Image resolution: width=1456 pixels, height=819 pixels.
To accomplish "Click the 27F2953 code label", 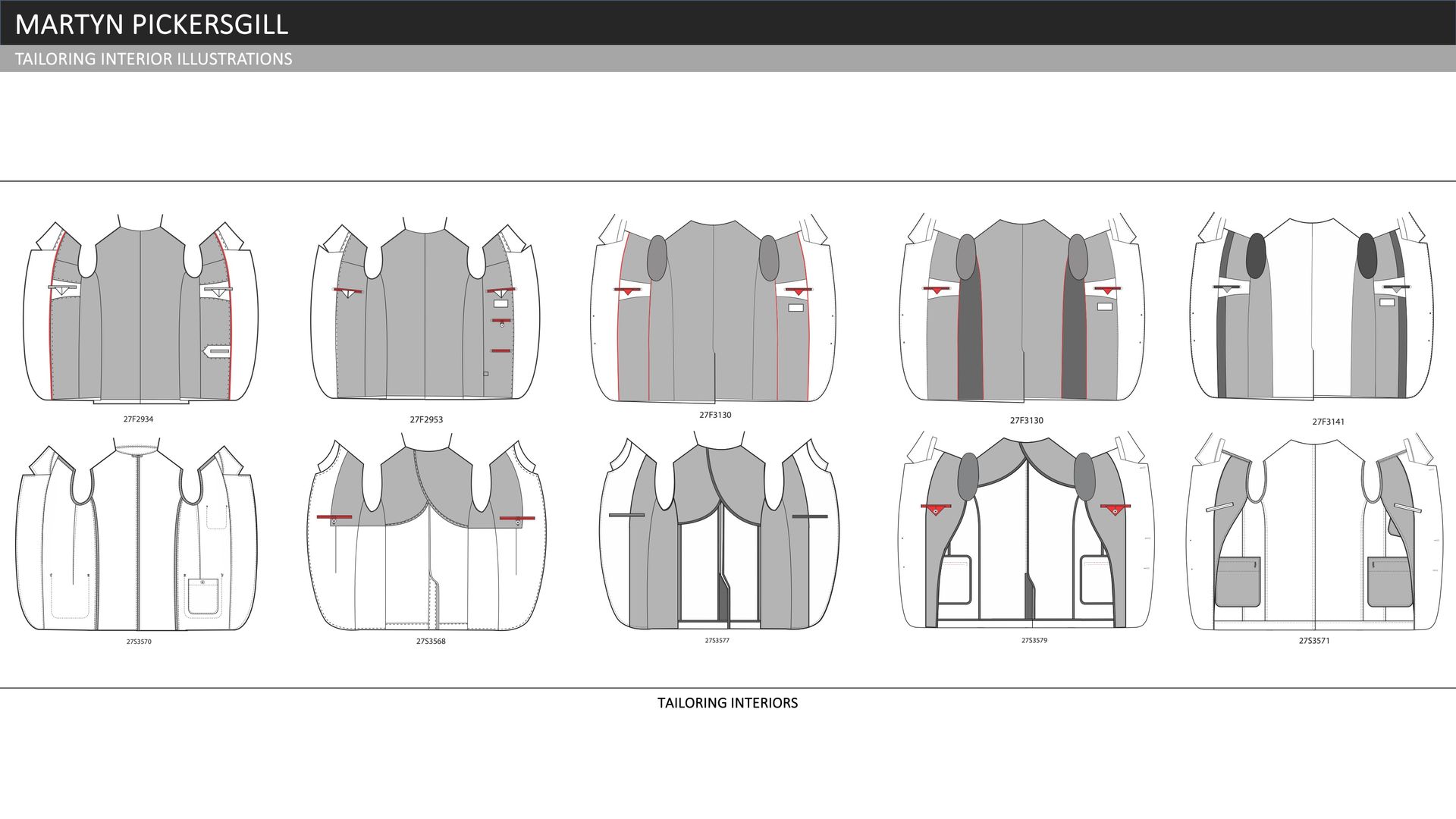I will [x=426, y=420].
